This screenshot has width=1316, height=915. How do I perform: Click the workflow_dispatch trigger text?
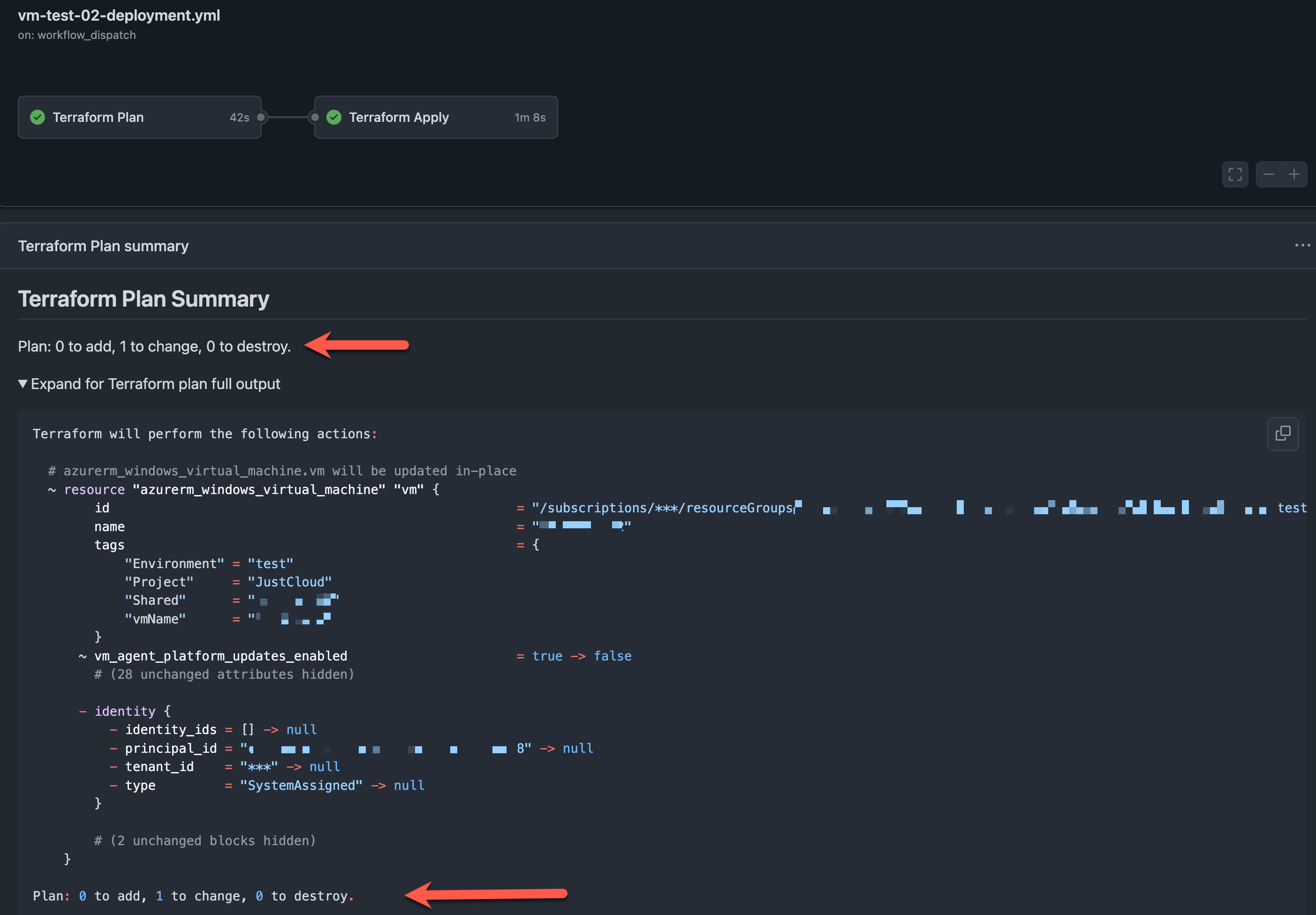[x=87, y=35]
